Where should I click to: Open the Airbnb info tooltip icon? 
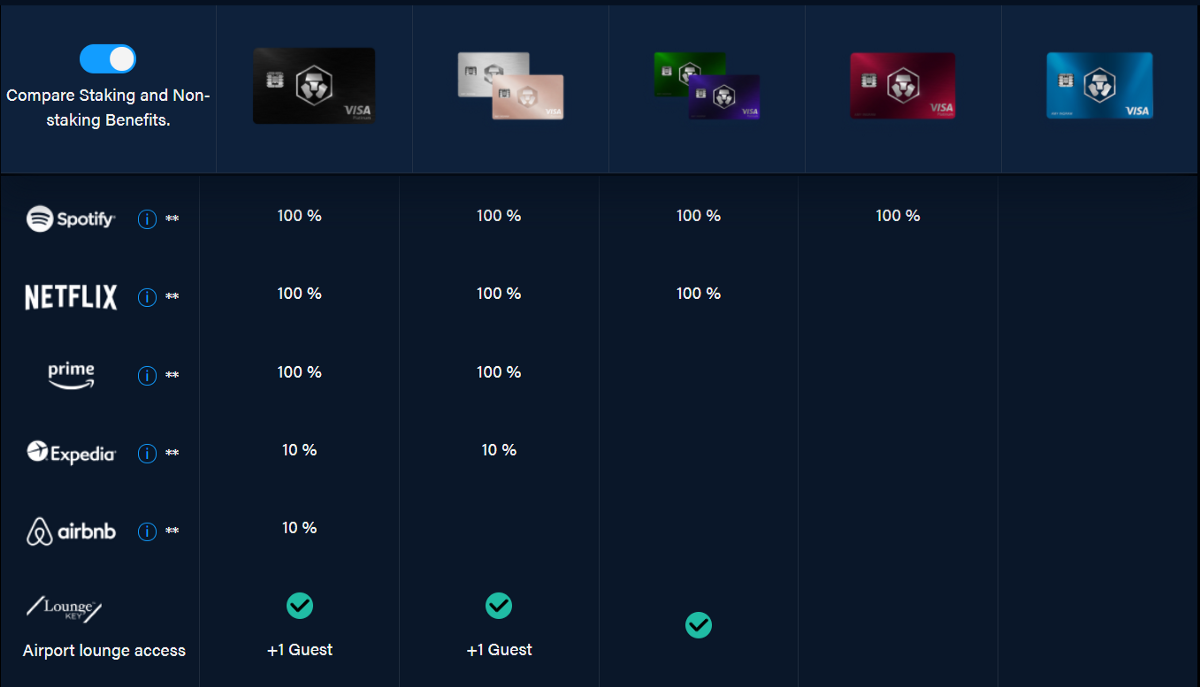[x=147, y=531]
